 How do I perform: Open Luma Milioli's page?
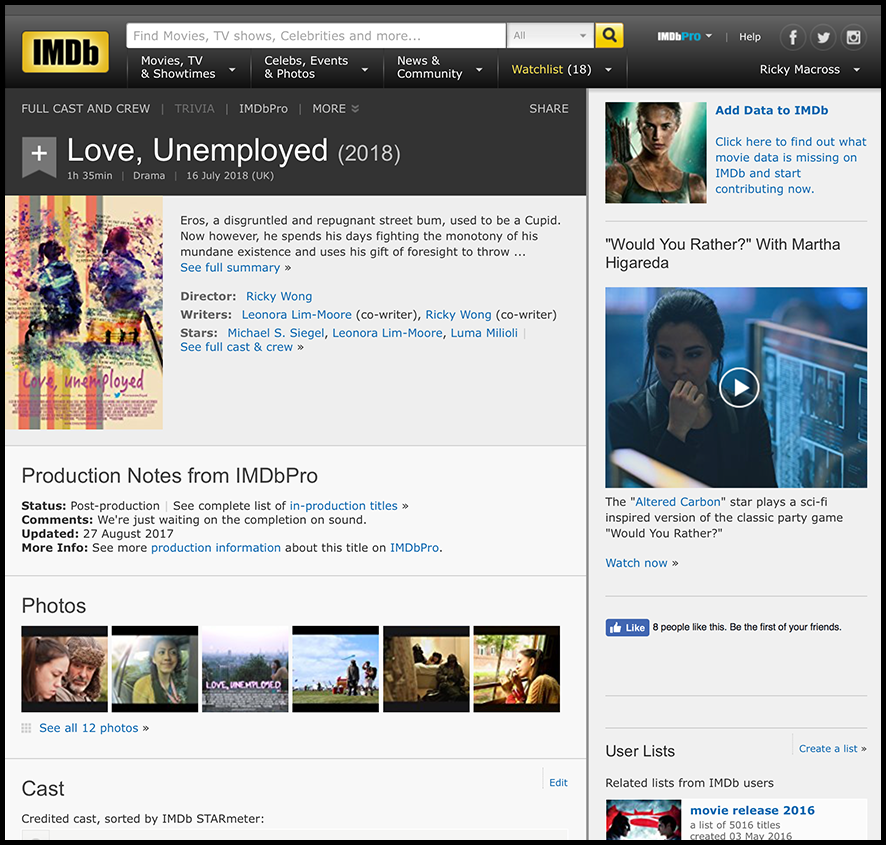click(x=484, y=333)
